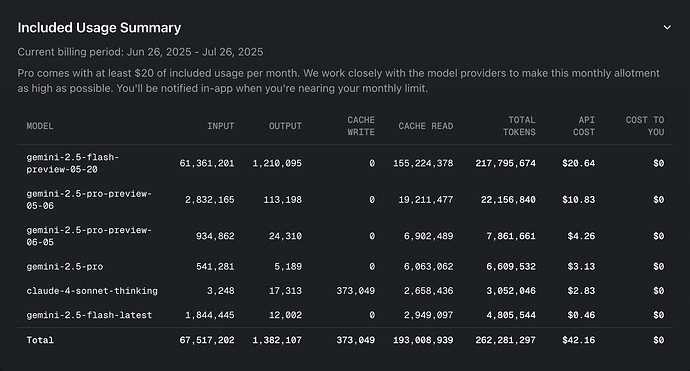
Task: Click the INPUT column header
Action: point(220,126)
